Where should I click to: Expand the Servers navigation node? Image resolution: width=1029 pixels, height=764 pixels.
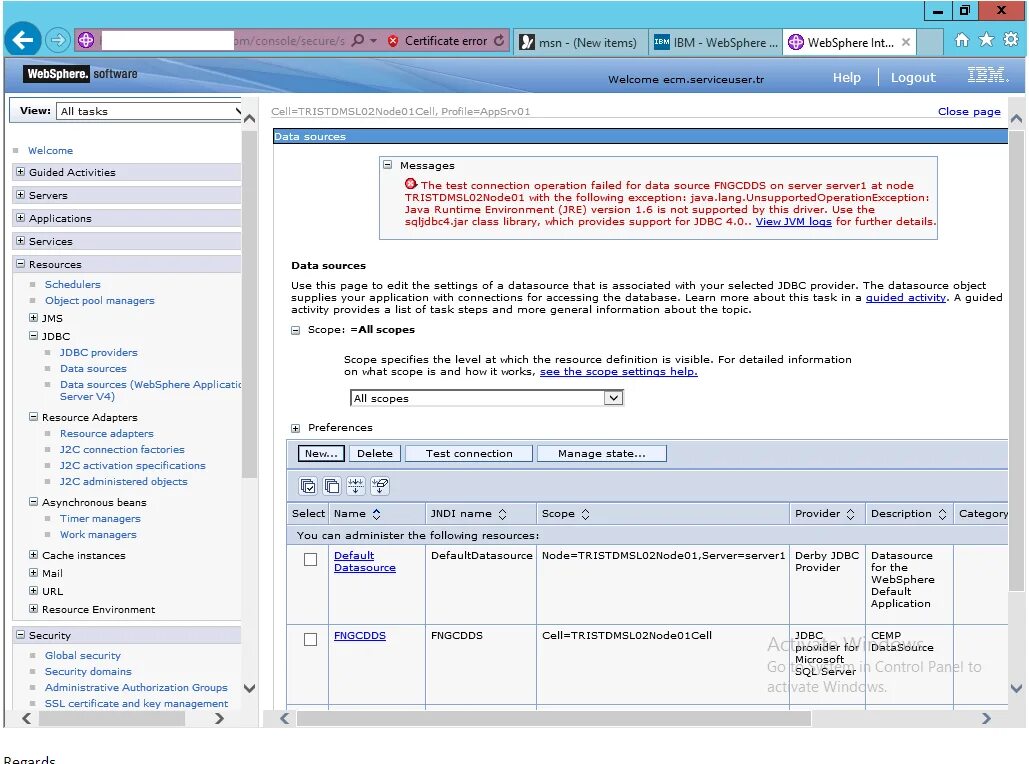[20, 195]
